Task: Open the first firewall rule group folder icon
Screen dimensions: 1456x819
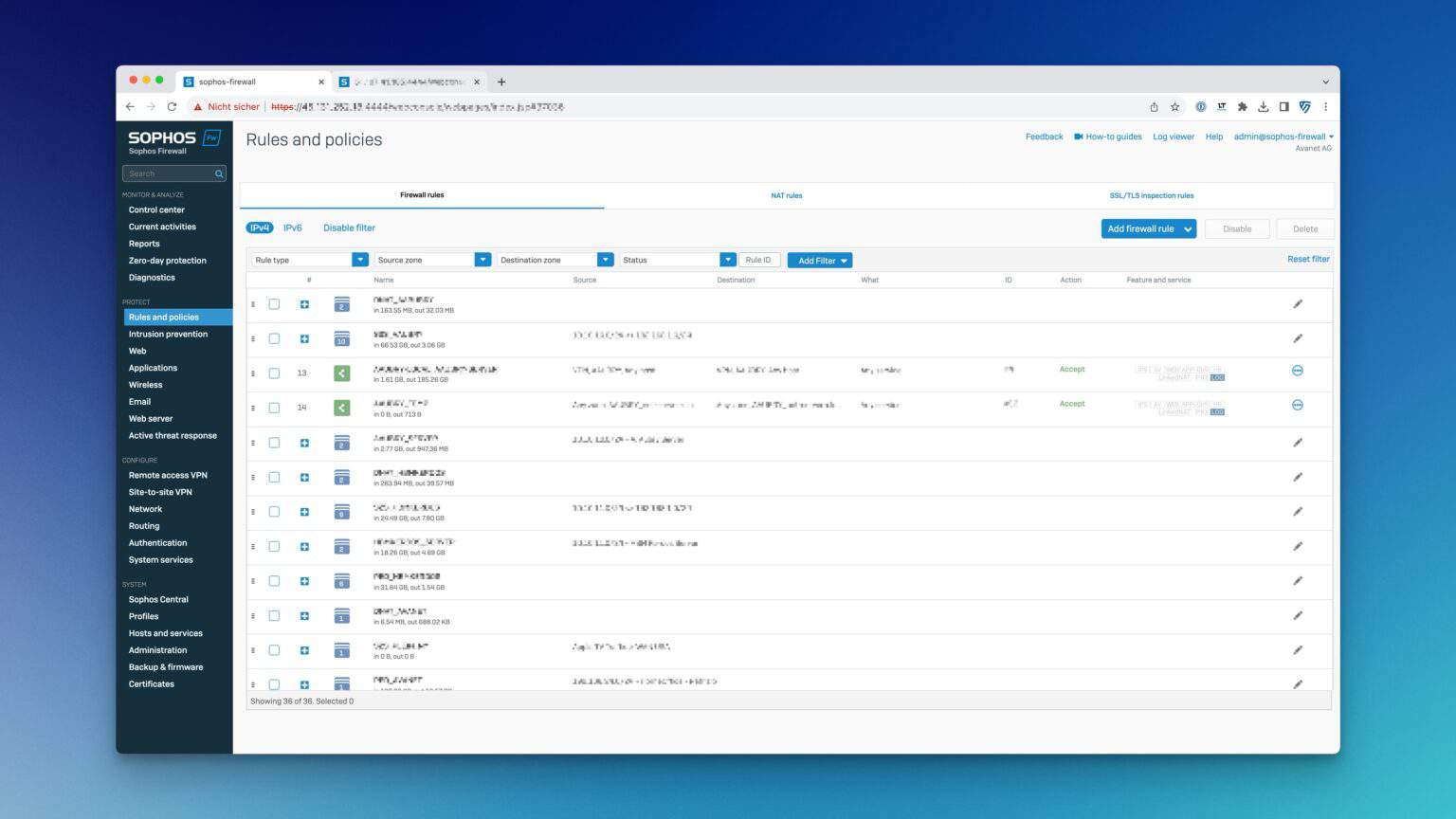Action: pos(342,304)
